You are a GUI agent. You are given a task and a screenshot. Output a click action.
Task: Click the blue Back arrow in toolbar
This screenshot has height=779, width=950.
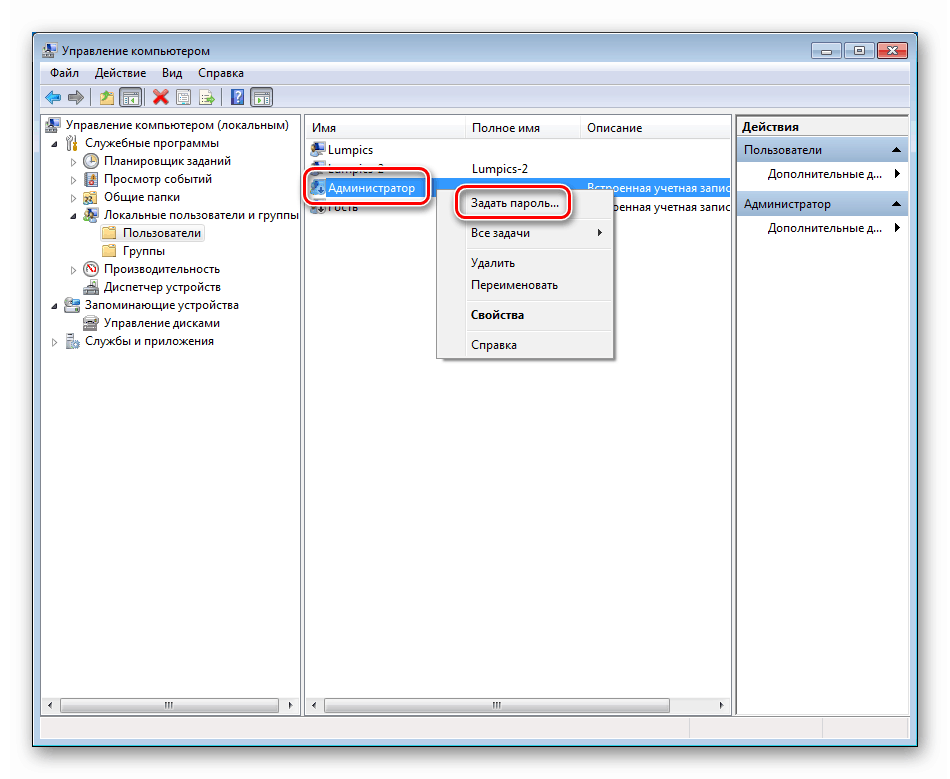53,97
